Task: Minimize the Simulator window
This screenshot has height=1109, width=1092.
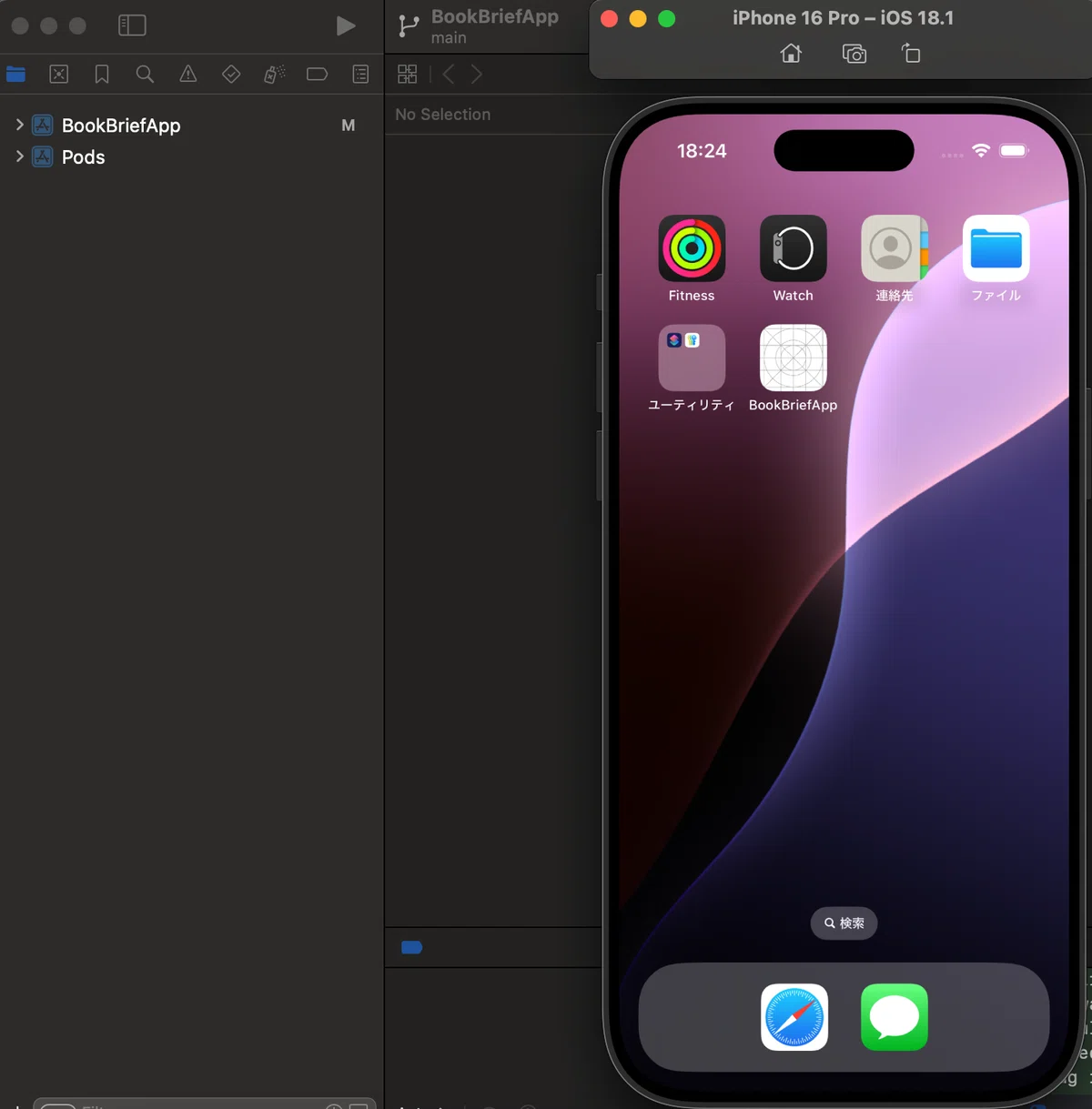Action: point(638,18)
